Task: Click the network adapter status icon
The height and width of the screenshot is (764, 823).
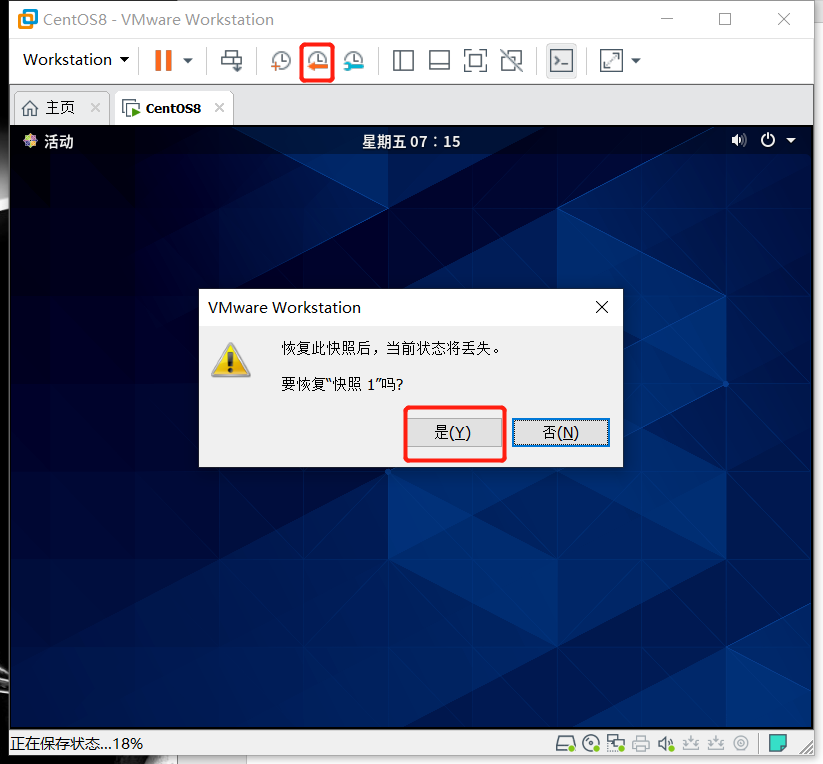Action: coord(615,743)
